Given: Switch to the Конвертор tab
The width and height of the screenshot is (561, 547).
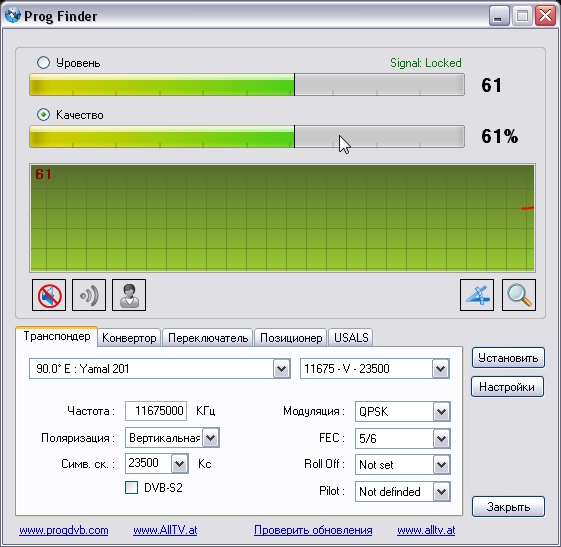Looking at the screenshot, I should coord(129,338).
